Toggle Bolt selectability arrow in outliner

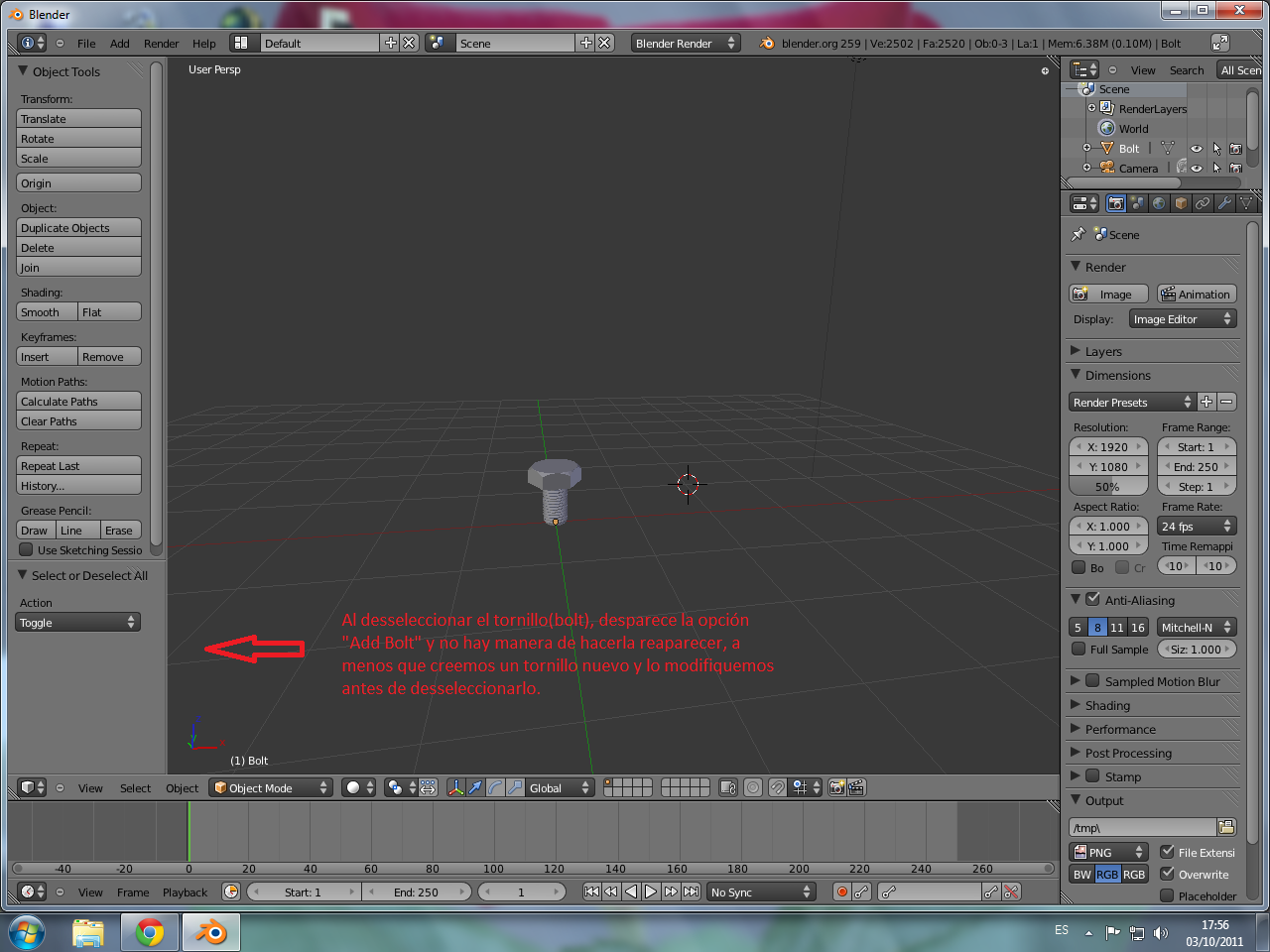(x=1216, y=149)
